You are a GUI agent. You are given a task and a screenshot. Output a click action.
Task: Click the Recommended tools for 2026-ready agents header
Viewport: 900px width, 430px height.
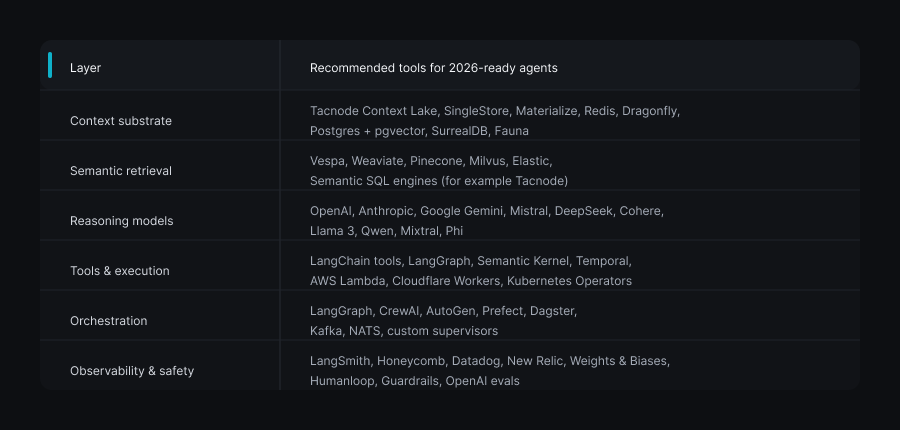433,68
